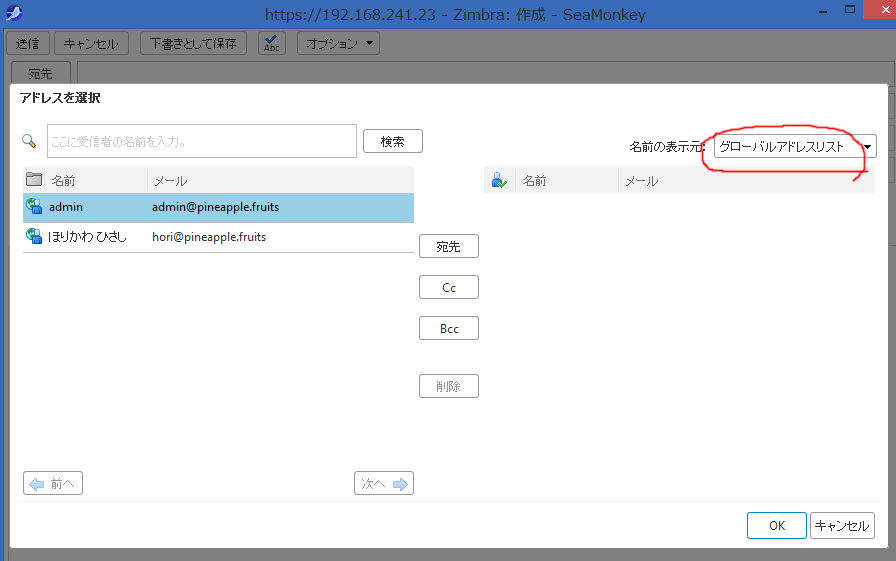Viewport: 896px width, 561px height.
Task: Click the 検索 search button
Action: [392, 141]
